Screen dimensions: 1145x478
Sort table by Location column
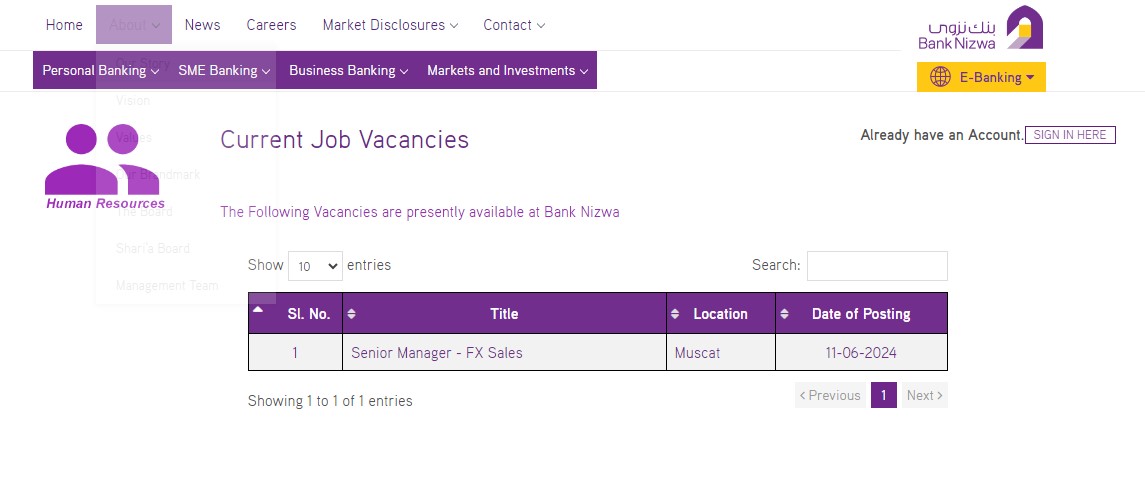click(720, 314)
